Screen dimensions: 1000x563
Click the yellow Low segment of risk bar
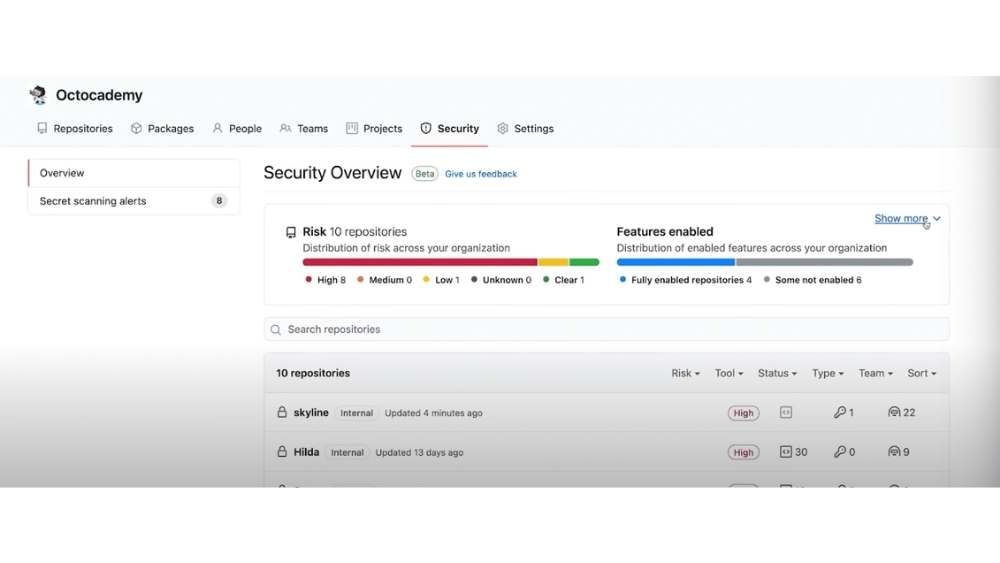[x=554, y=262]
